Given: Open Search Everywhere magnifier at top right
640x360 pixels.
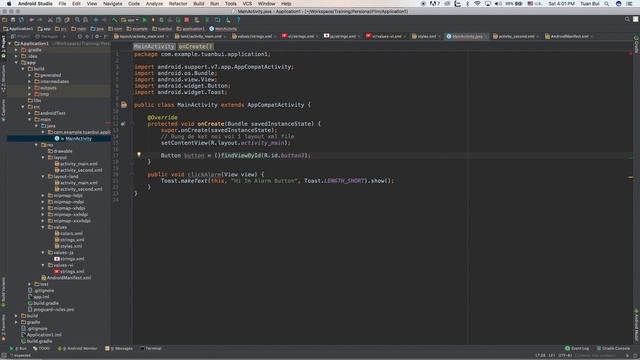Looking at the screenshot, I should click(x=627, y=19).
